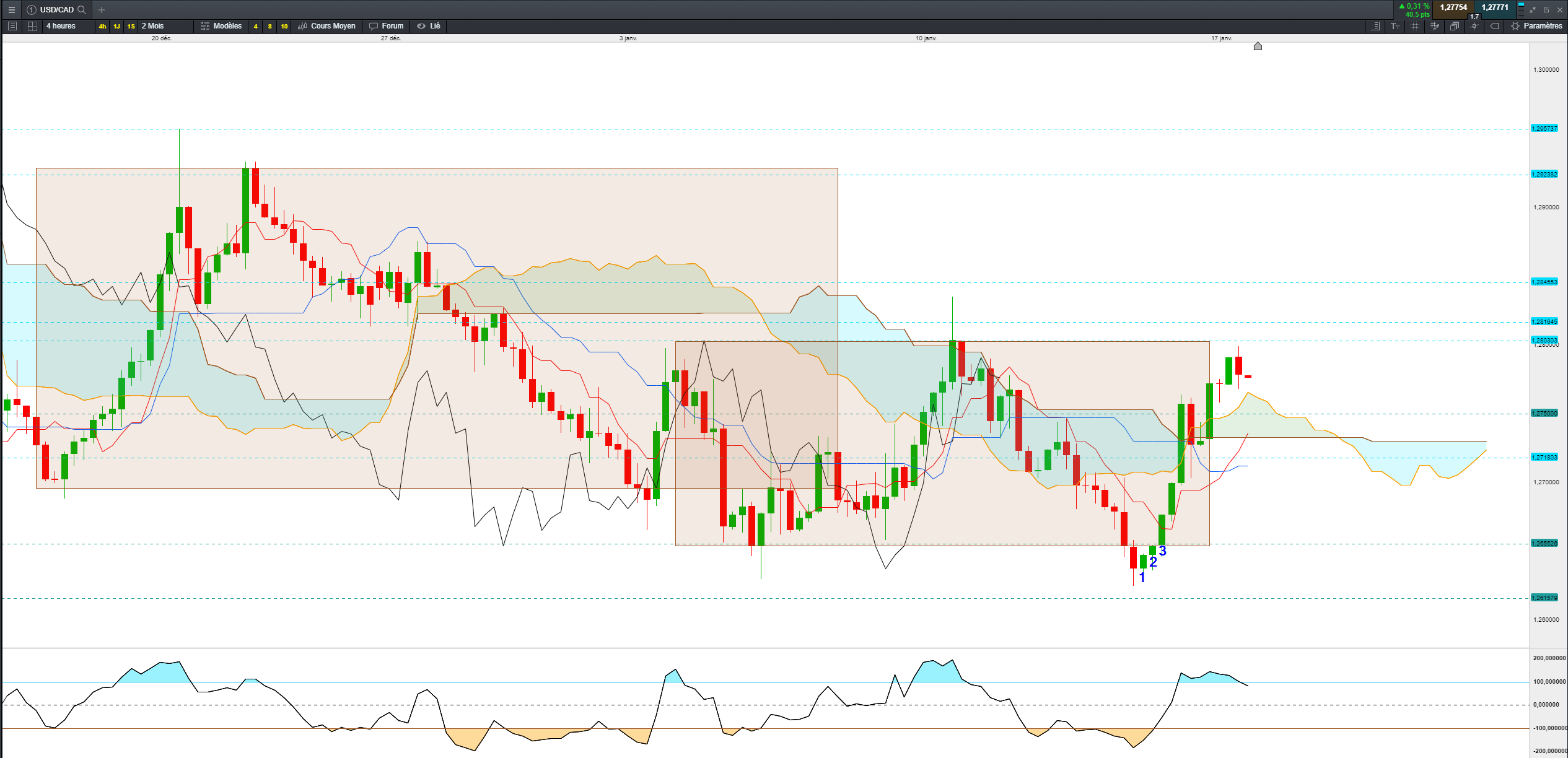
Task: Open the chart layout grid icon
Action: point(32,26)
